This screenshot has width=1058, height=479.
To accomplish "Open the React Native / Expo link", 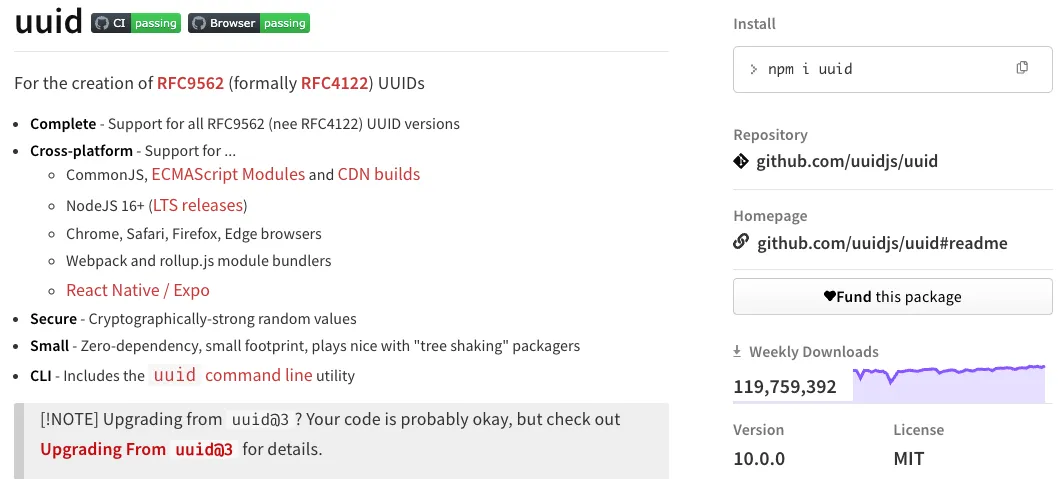I will [x=138, y=290].
